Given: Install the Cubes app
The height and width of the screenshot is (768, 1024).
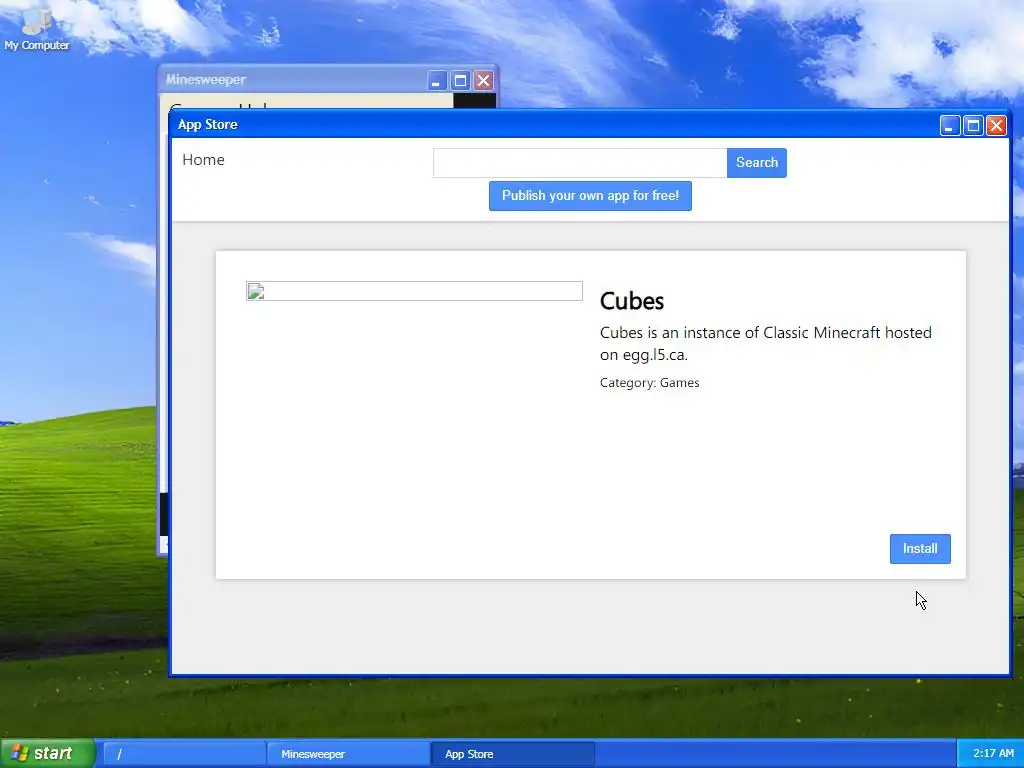Looking at the screenshot, I should point(920,549).
